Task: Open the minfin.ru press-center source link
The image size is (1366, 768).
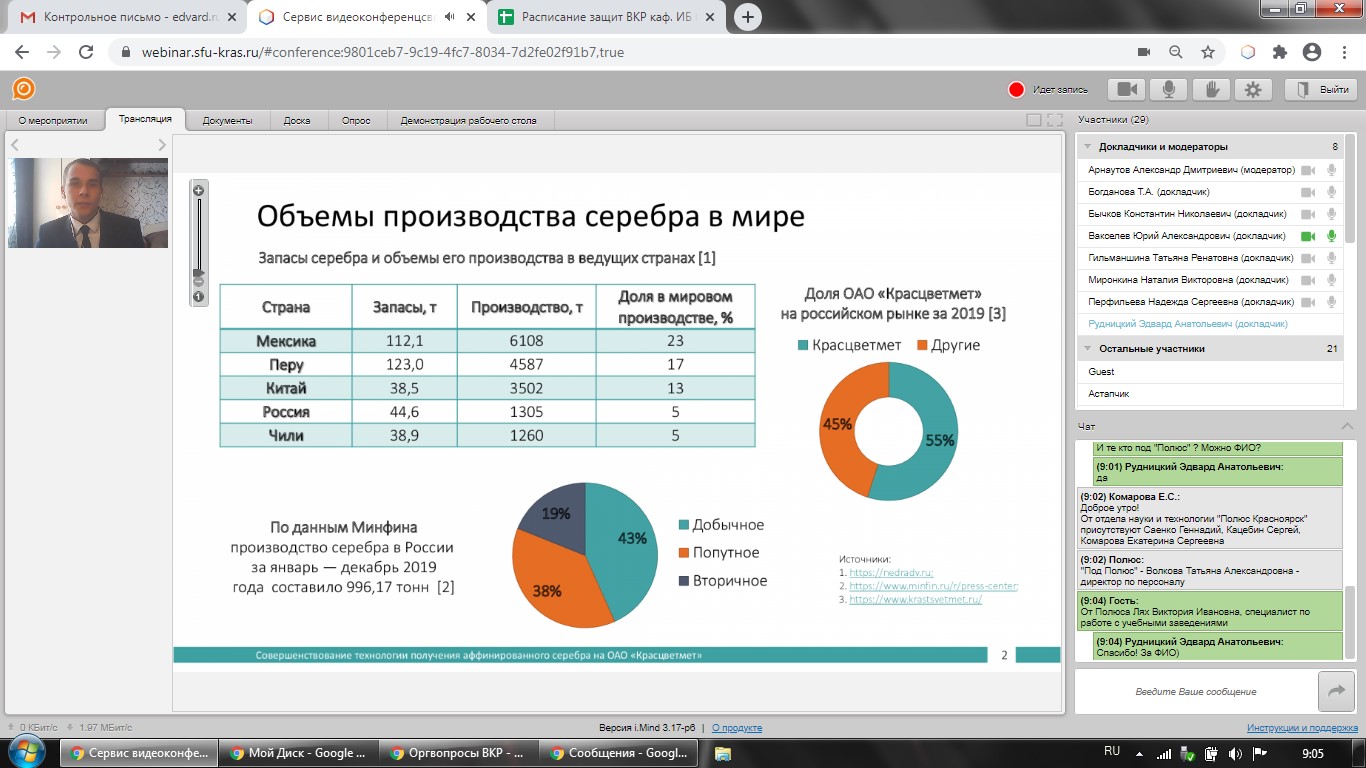Action: (x=933, y=586)
